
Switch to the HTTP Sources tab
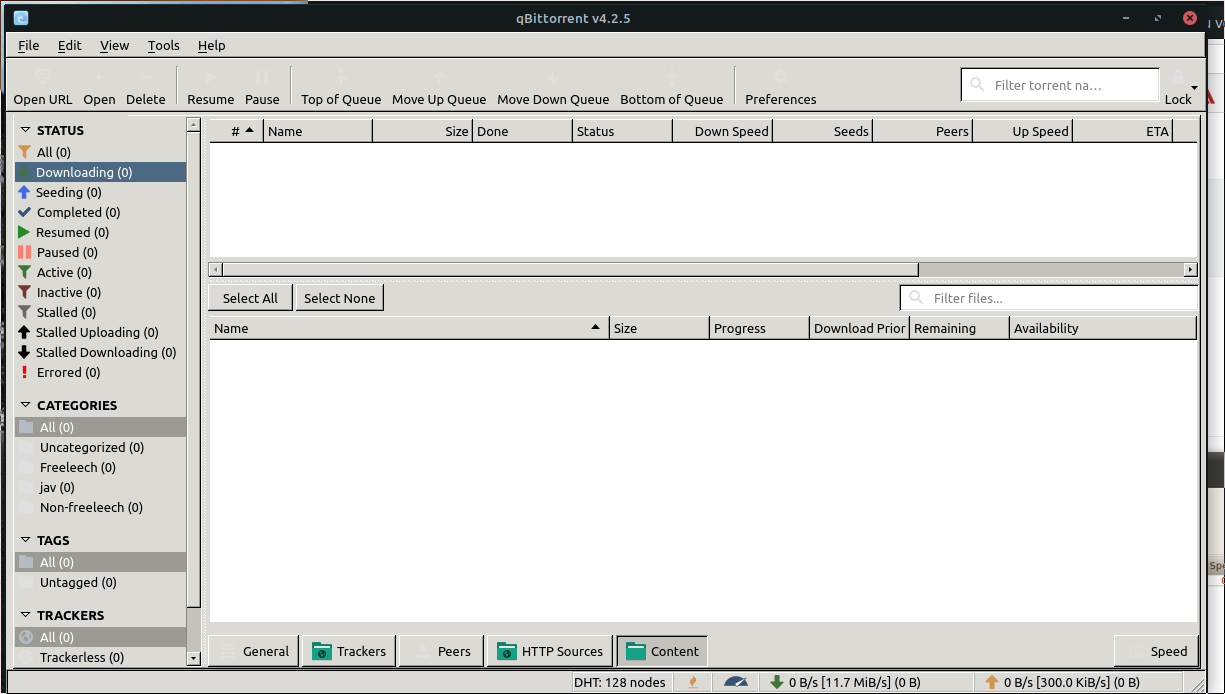coord(549,651)
